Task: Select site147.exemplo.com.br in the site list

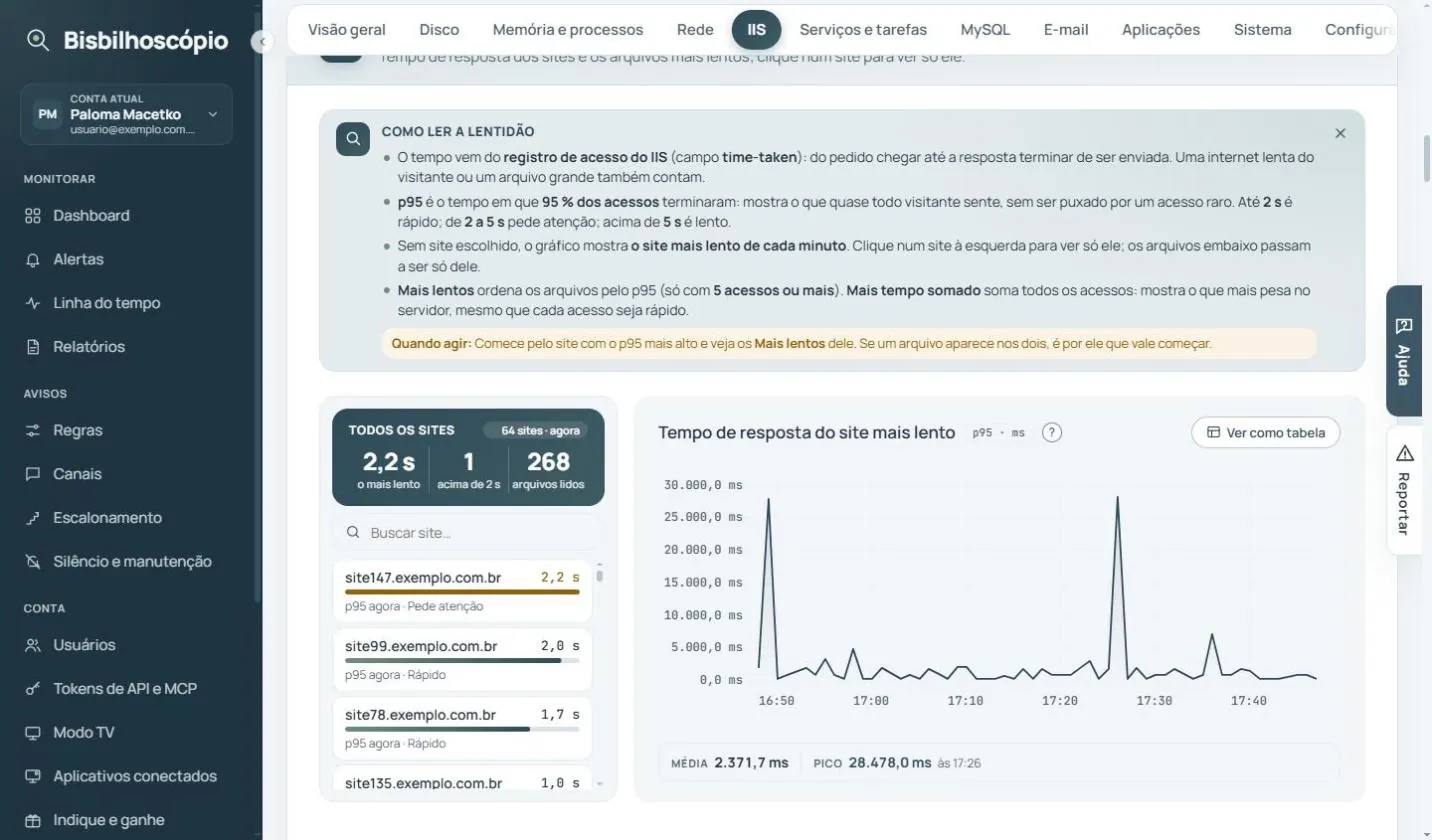Action: [462, 591]
